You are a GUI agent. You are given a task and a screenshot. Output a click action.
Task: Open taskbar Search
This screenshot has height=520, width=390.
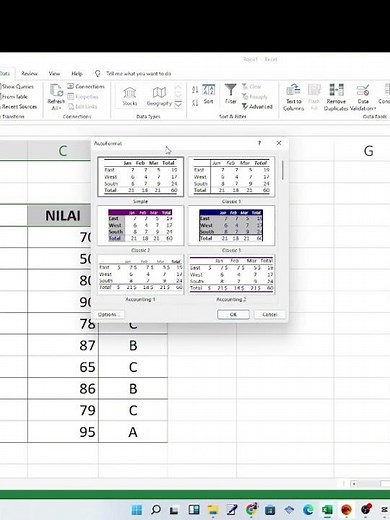[156, 510]
